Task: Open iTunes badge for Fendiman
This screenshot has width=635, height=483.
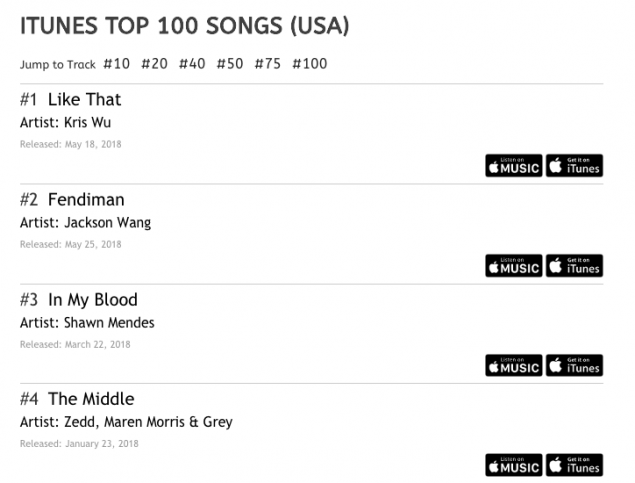Action: pyautogui.click(x=575, y=265)
